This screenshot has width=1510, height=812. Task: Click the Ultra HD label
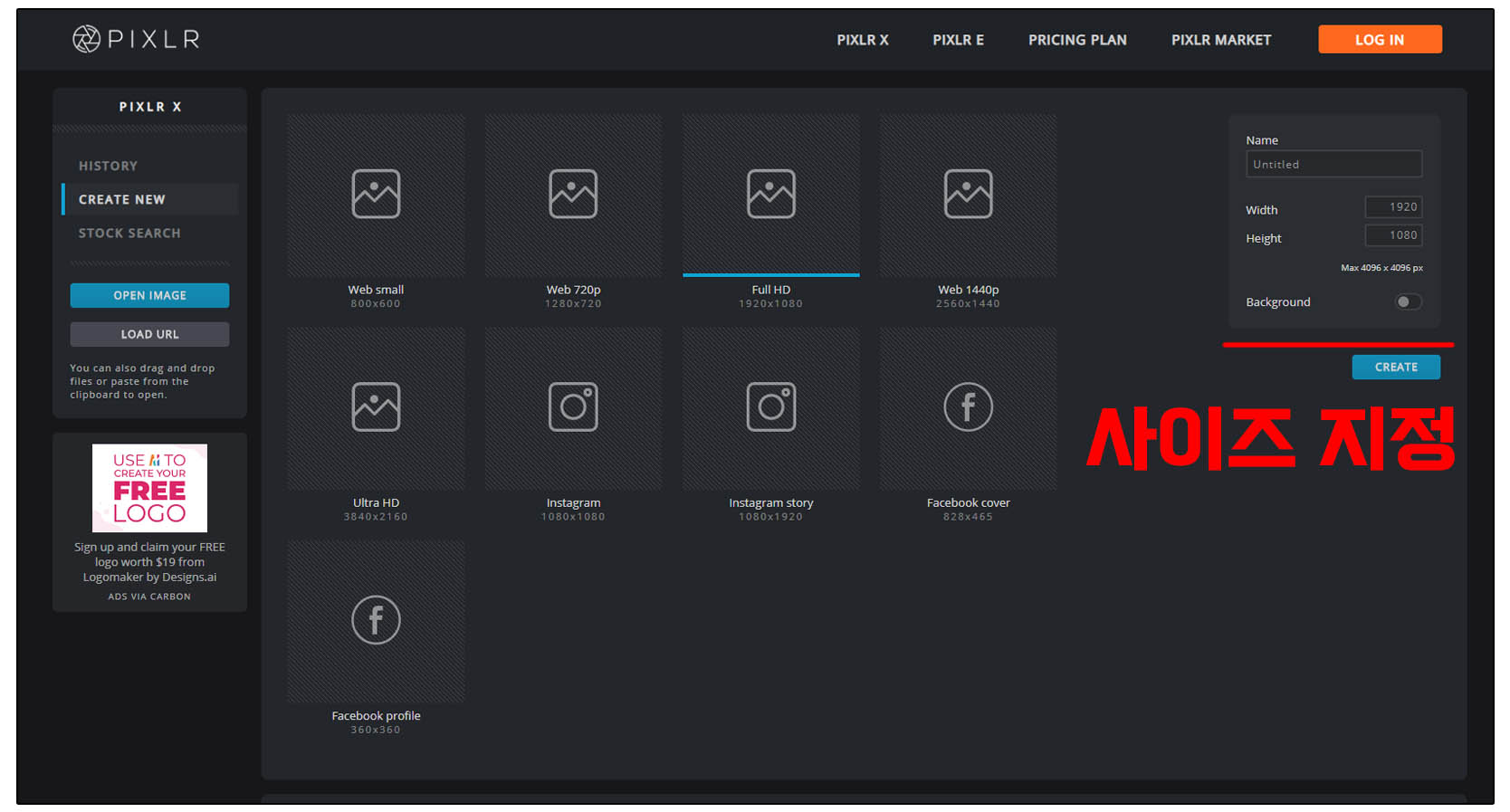[x=376, y=502]
